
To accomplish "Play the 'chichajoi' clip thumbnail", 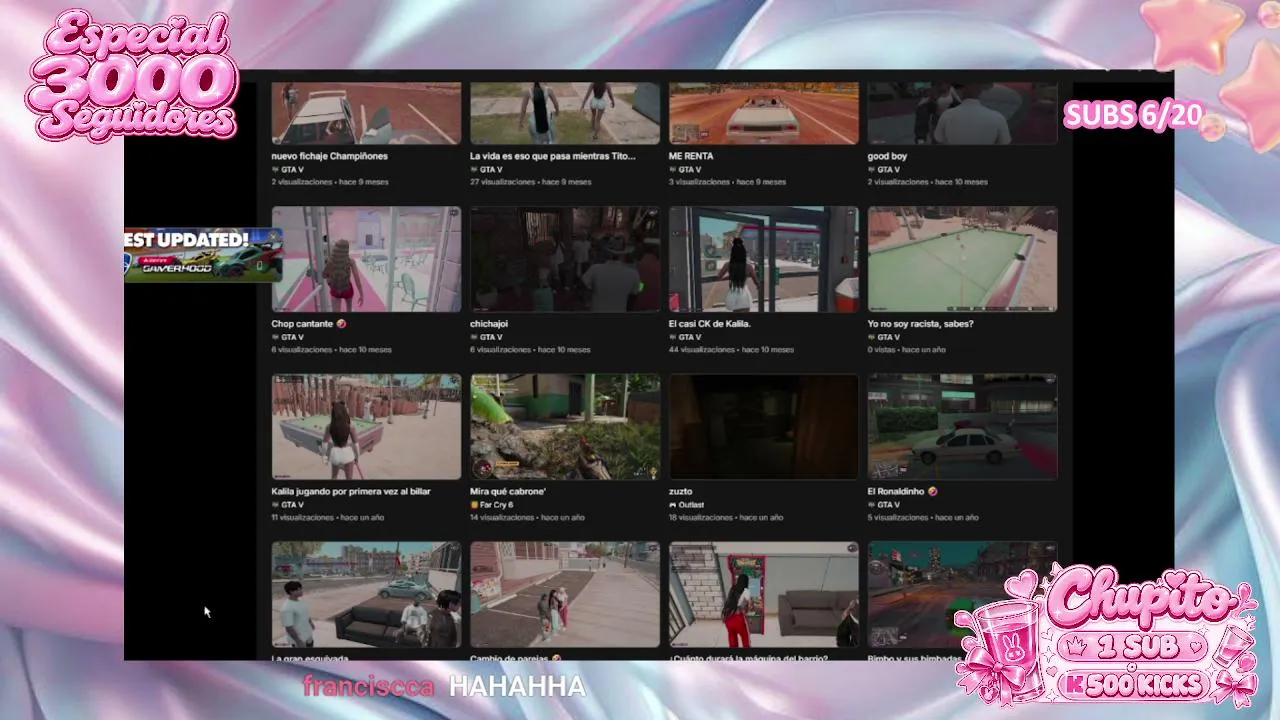I will pyautogui.click(x=565, y=259).
